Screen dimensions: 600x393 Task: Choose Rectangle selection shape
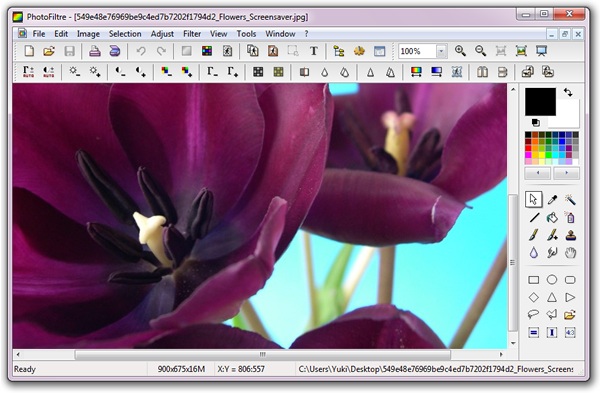[534, 280]
